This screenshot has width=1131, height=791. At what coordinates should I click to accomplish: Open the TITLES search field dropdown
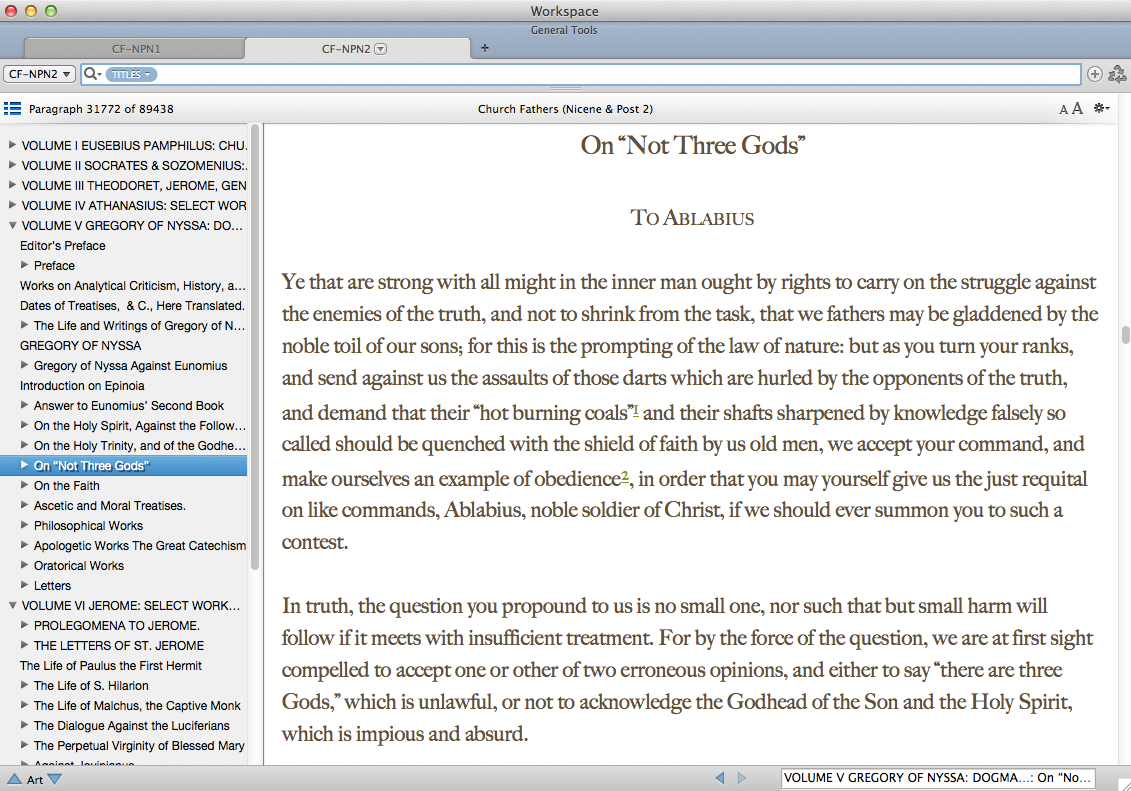131,74
